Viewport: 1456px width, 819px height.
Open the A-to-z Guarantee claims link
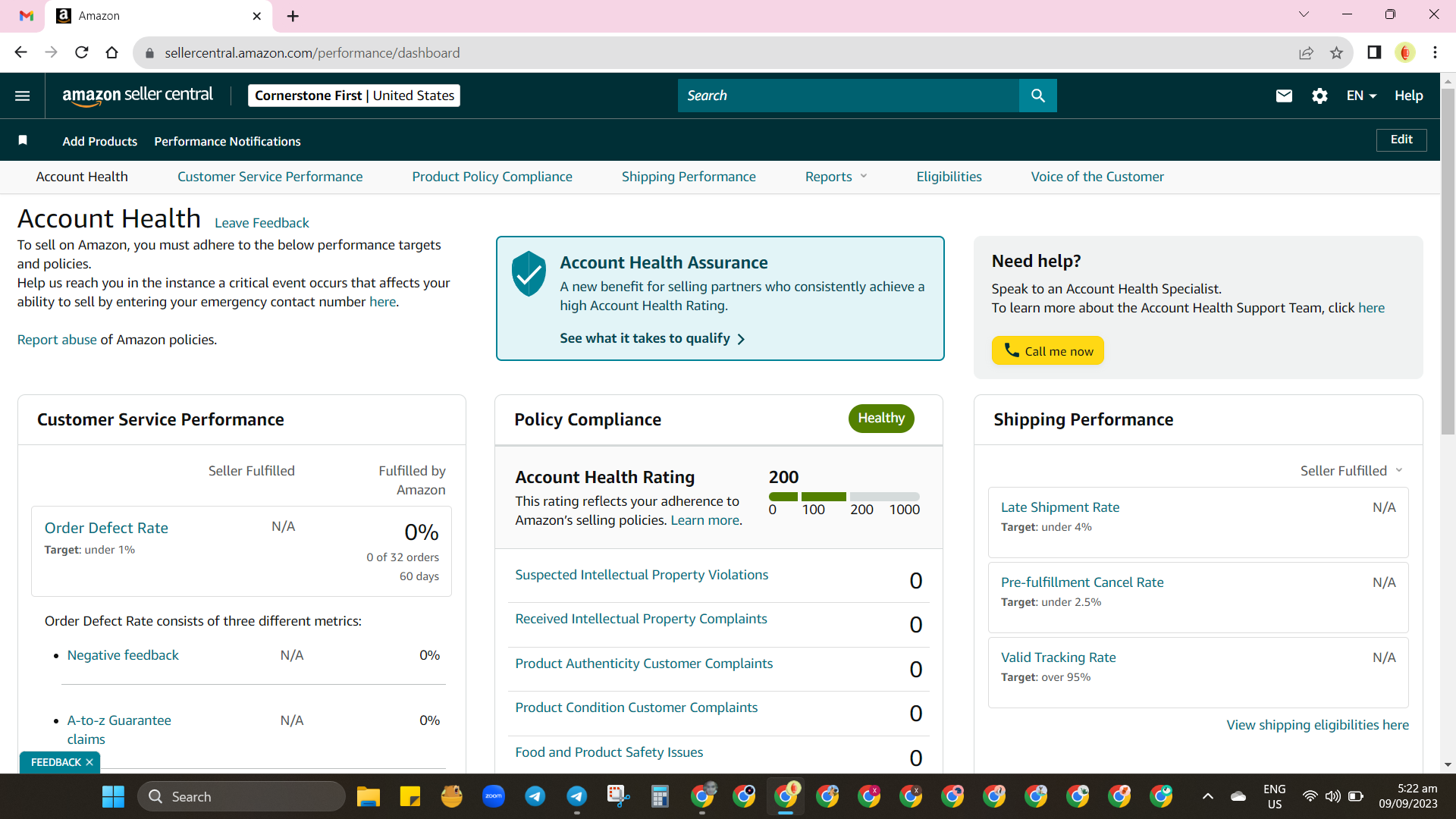click(119, 730)
